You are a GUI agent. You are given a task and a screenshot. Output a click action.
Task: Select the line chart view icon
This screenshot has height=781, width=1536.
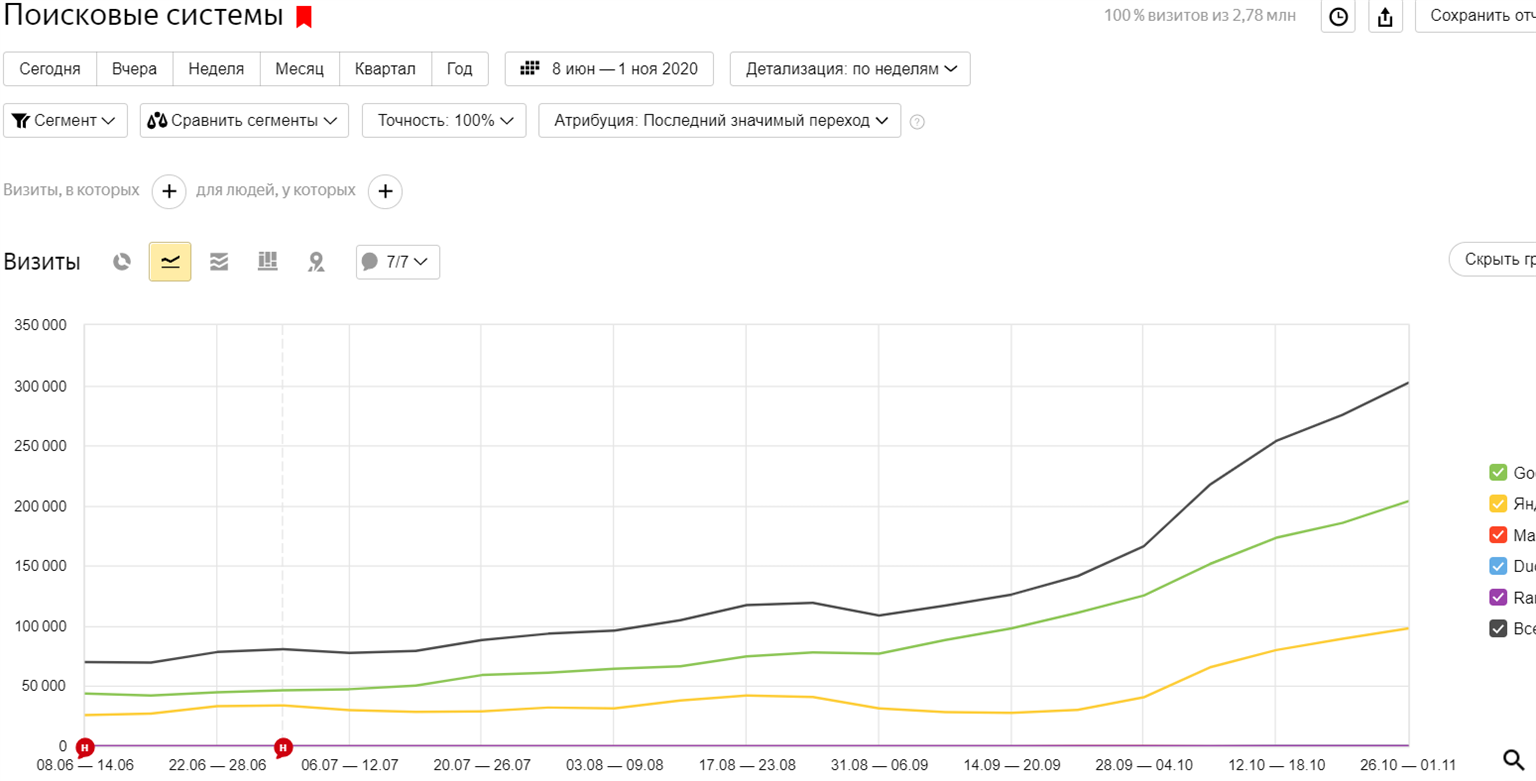click(170, 262)
